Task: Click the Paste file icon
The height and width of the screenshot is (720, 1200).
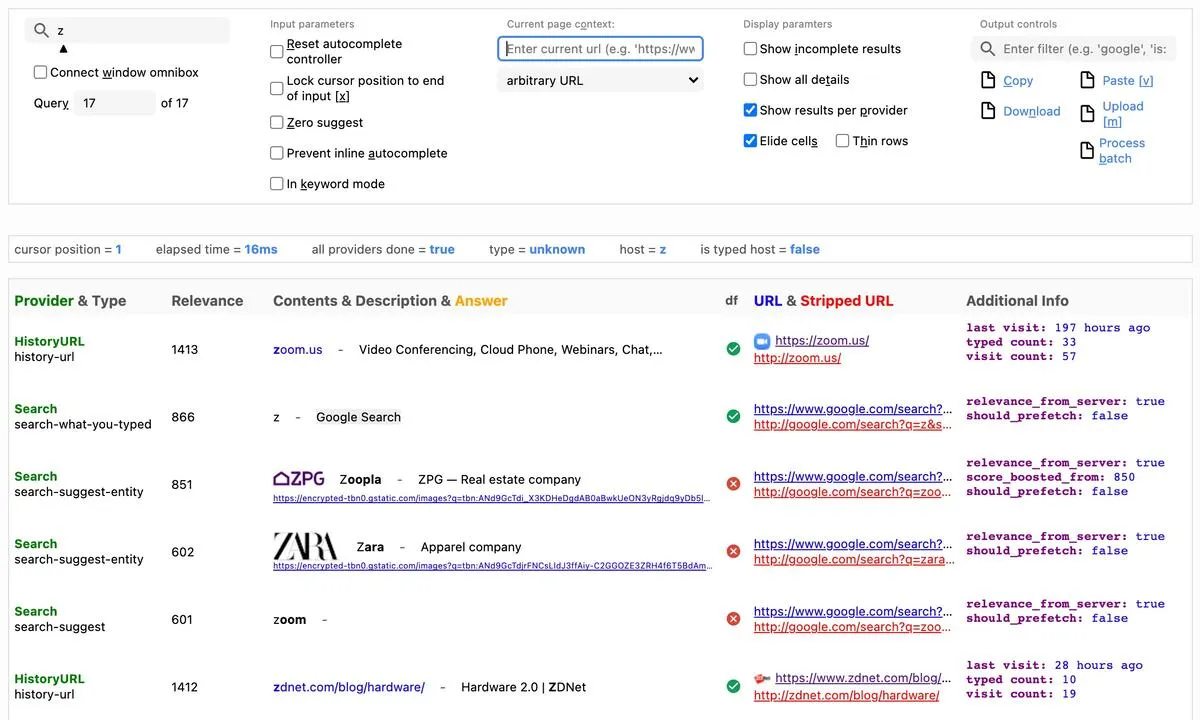Action: click(1088, 81)
